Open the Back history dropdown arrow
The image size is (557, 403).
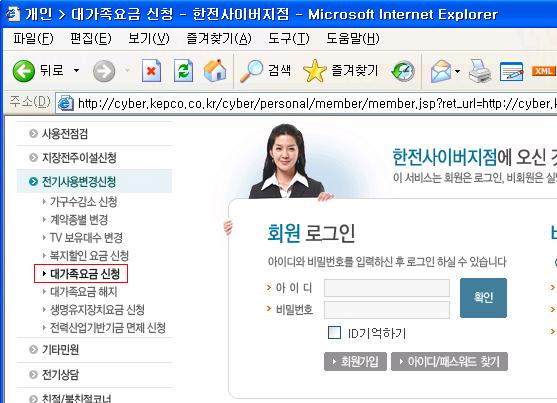click(x=76, y=71)
